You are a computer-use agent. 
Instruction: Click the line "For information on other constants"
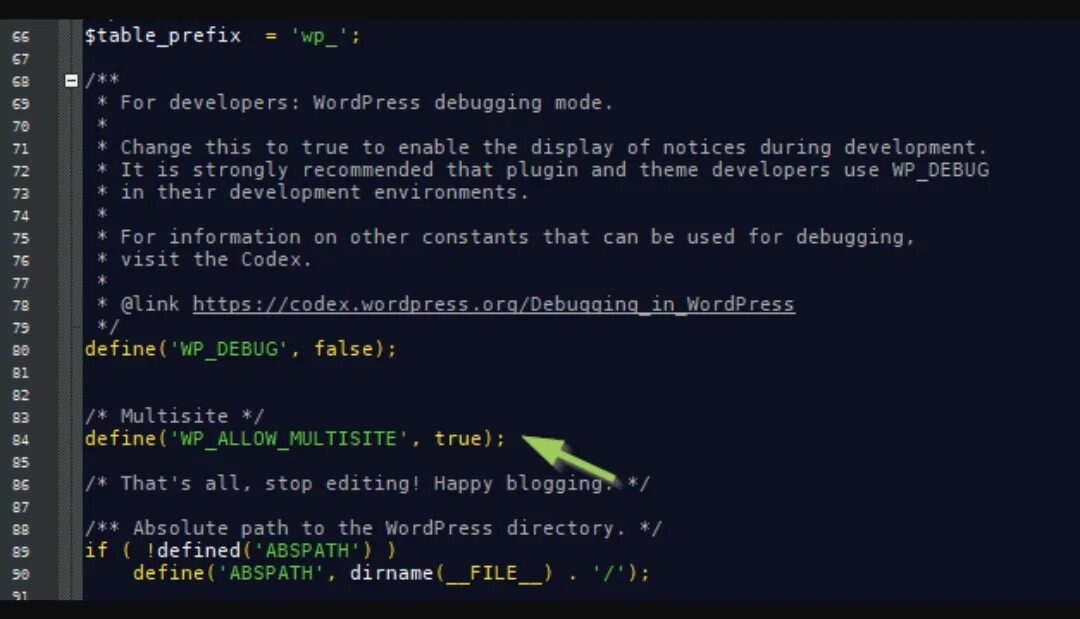tap(517, 237)
